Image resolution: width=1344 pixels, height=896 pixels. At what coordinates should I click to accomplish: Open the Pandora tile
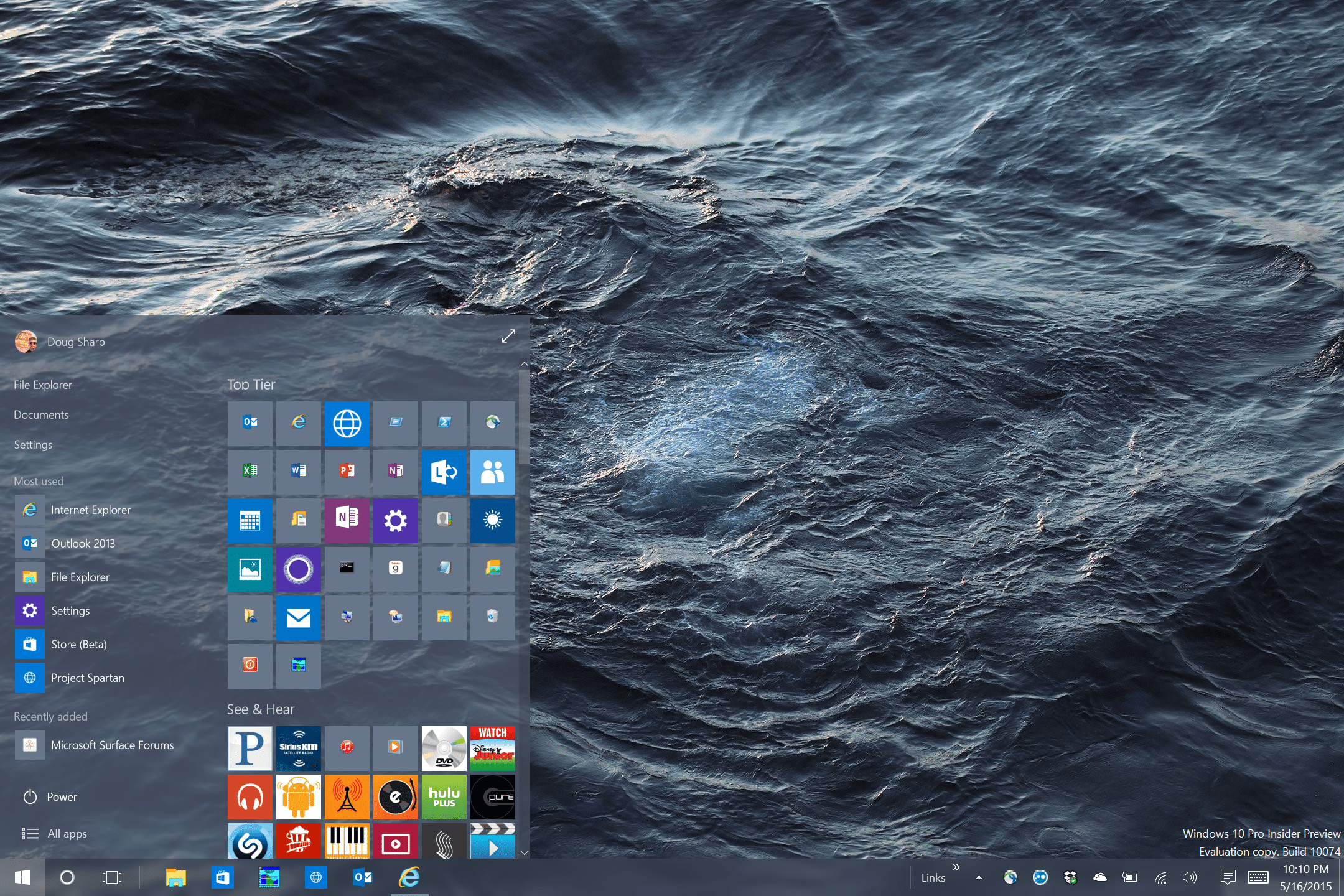pyautogui.click(x=250, y=748)
